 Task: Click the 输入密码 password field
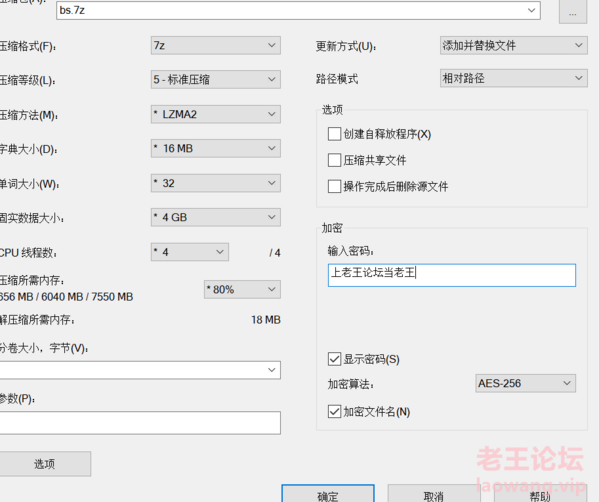(452, 275)
